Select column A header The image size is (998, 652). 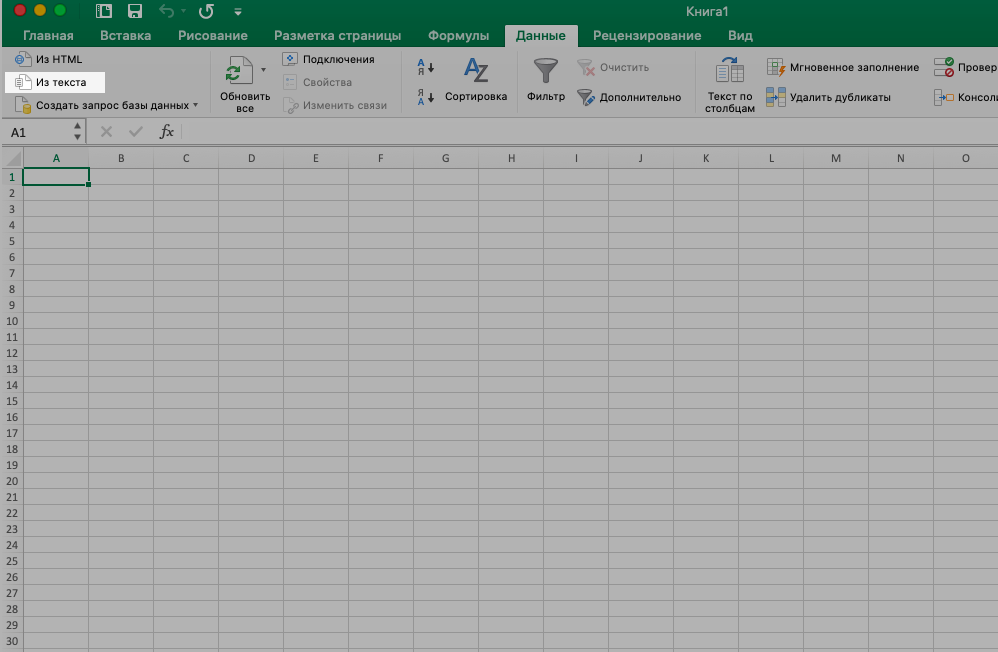tap(56, 159)
